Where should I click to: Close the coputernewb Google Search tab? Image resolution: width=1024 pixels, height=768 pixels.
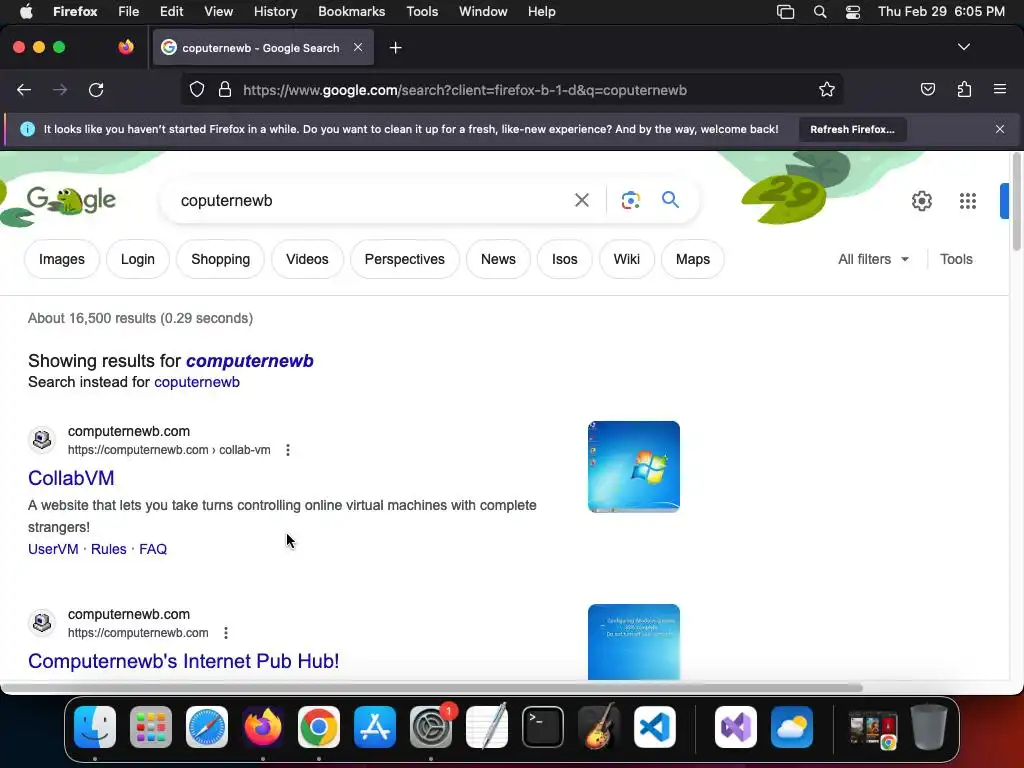pyautogui.click(x=358, y=47)
